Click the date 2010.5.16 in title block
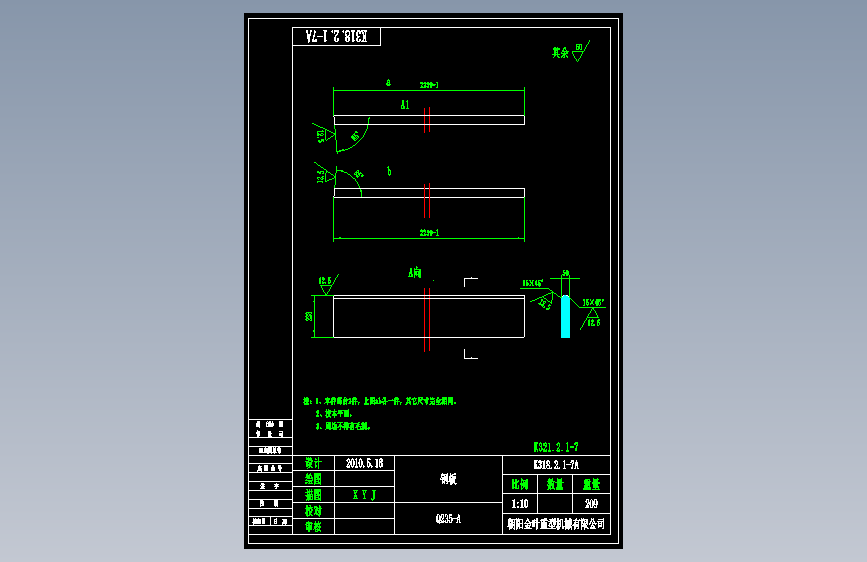 tap(364, 464)
